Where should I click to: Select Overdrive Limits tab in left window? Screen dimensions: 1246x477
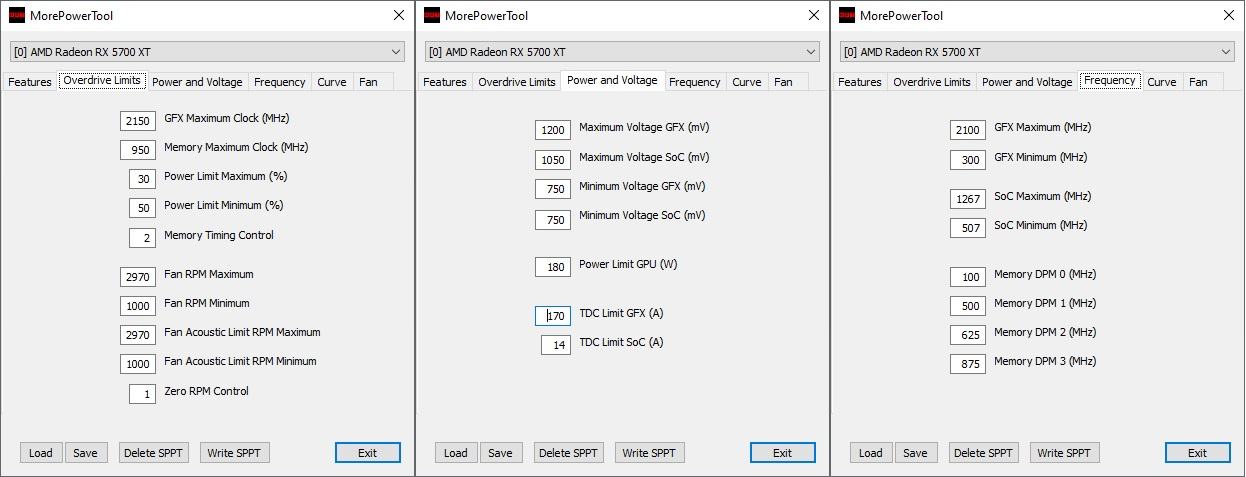tap(102, 80)
